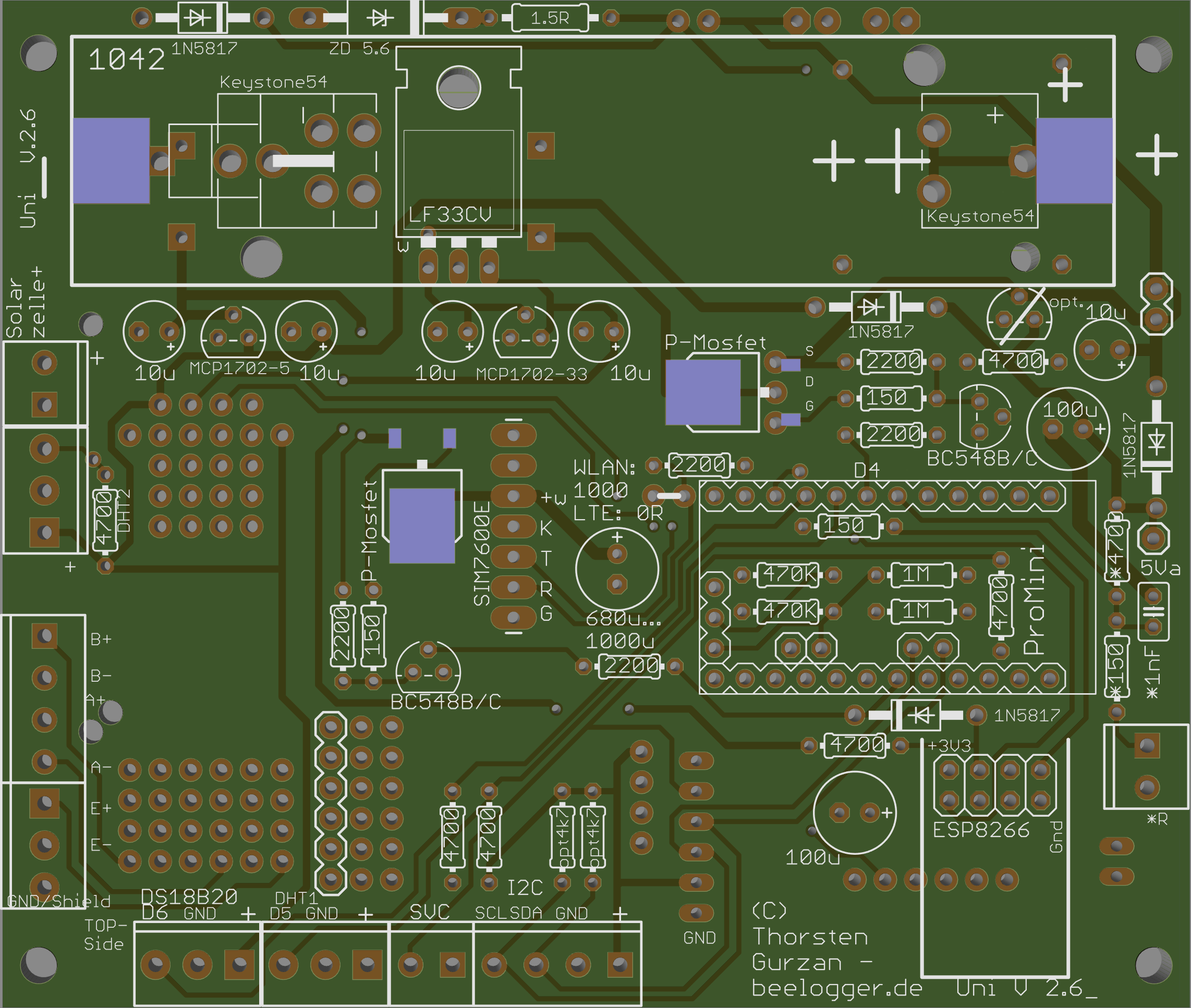Select the ZD 5.6 zener diode symbol
1191x1008 pixels.
pyautogui.click(x=380, y=18)
